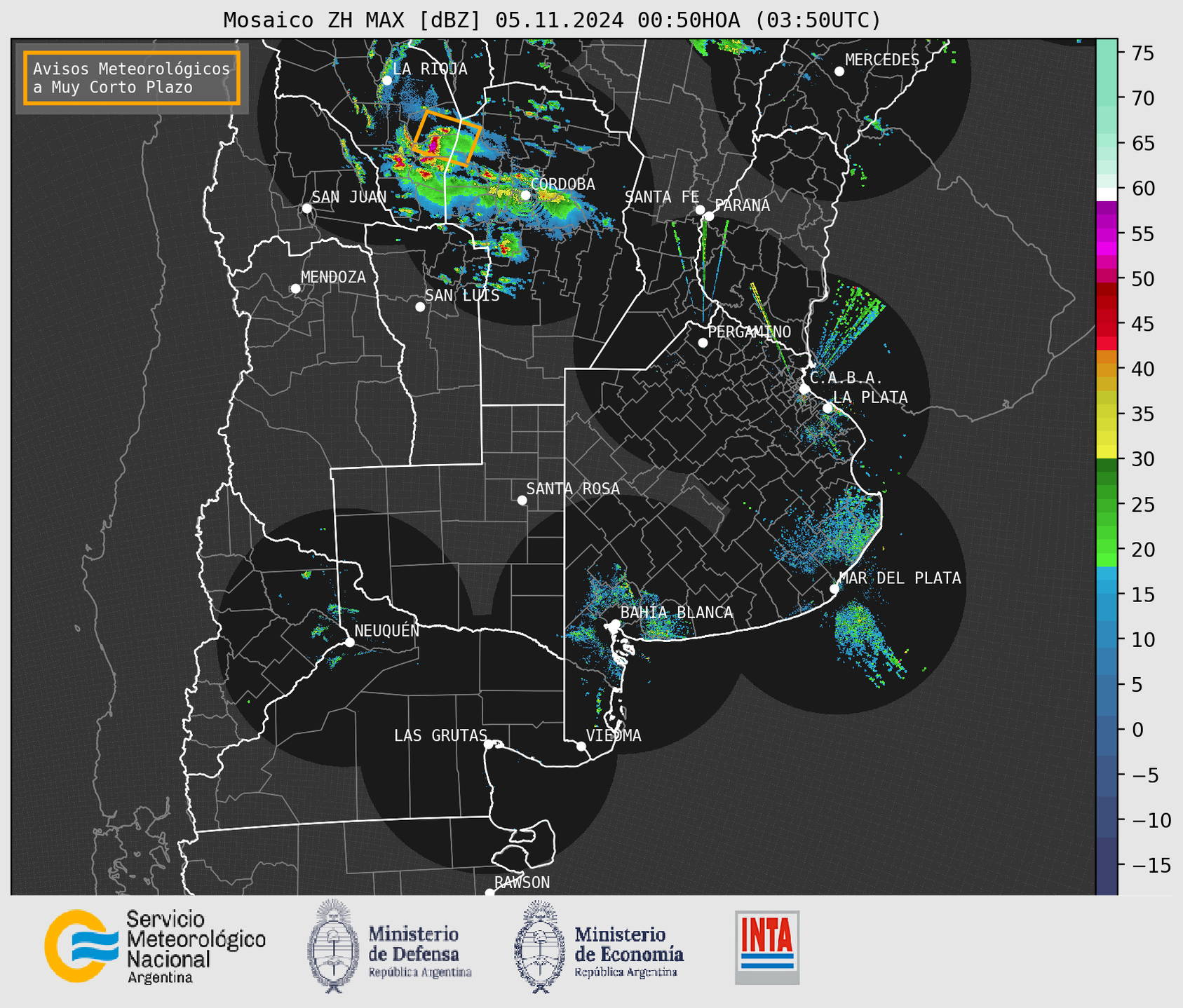Click the PARANA city marker
This screenshot has height=1008, width=1183.
point(709,216)
